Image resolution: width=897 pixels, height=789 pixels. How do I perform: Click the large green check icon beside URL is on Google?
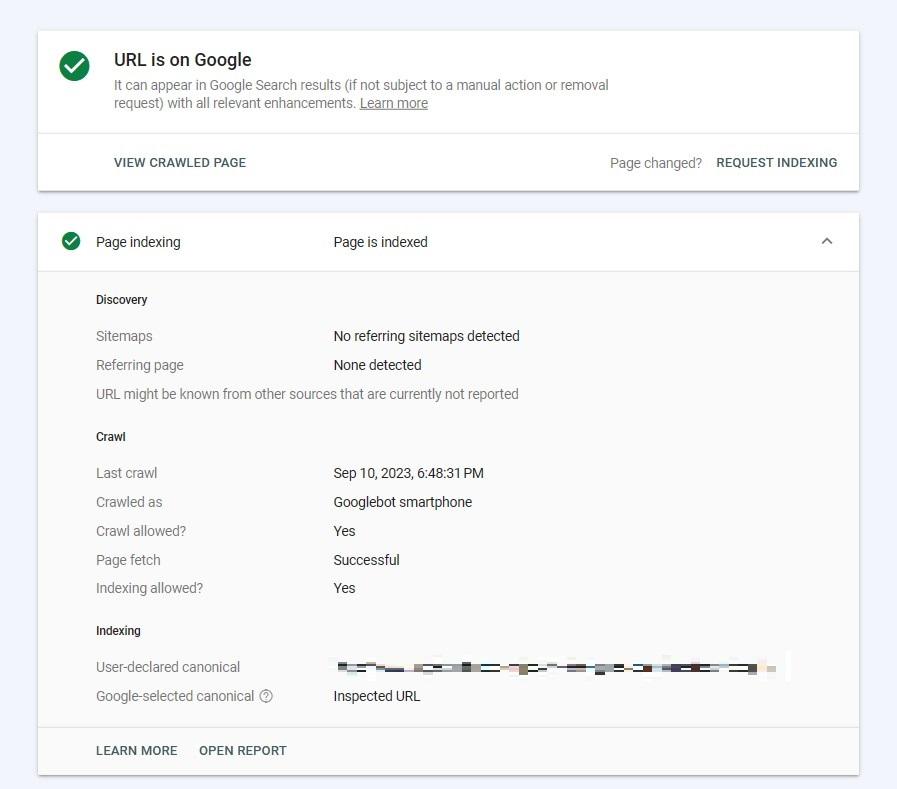click(x=74, y=66)
